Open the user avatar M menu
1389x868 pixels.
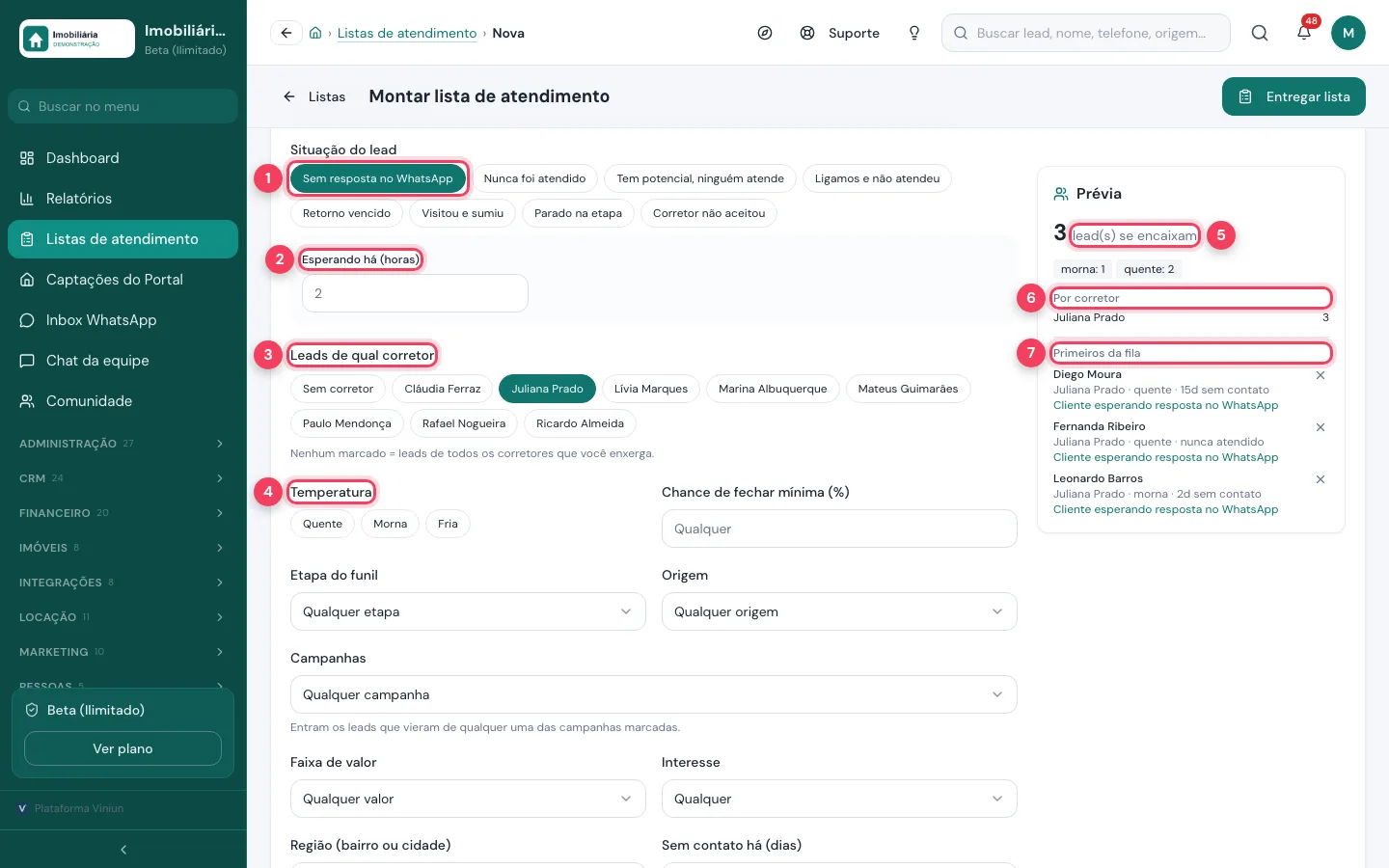1348,33
